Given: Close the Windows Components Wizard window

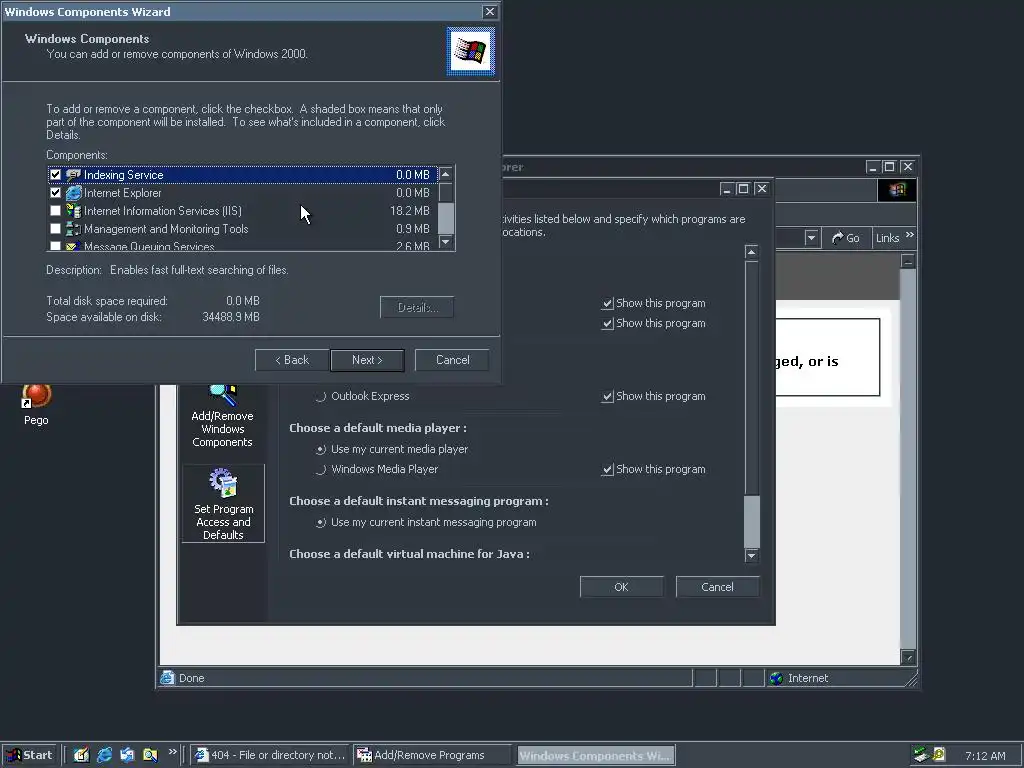Looking at the screenshot, I should coord(489,12).
